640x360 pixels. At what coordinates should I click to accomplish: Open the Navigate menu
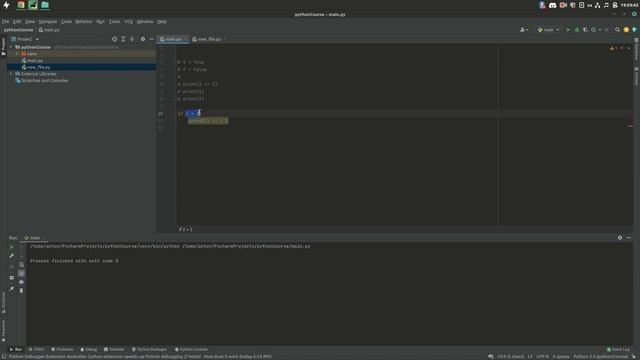(x=48, y=22)
